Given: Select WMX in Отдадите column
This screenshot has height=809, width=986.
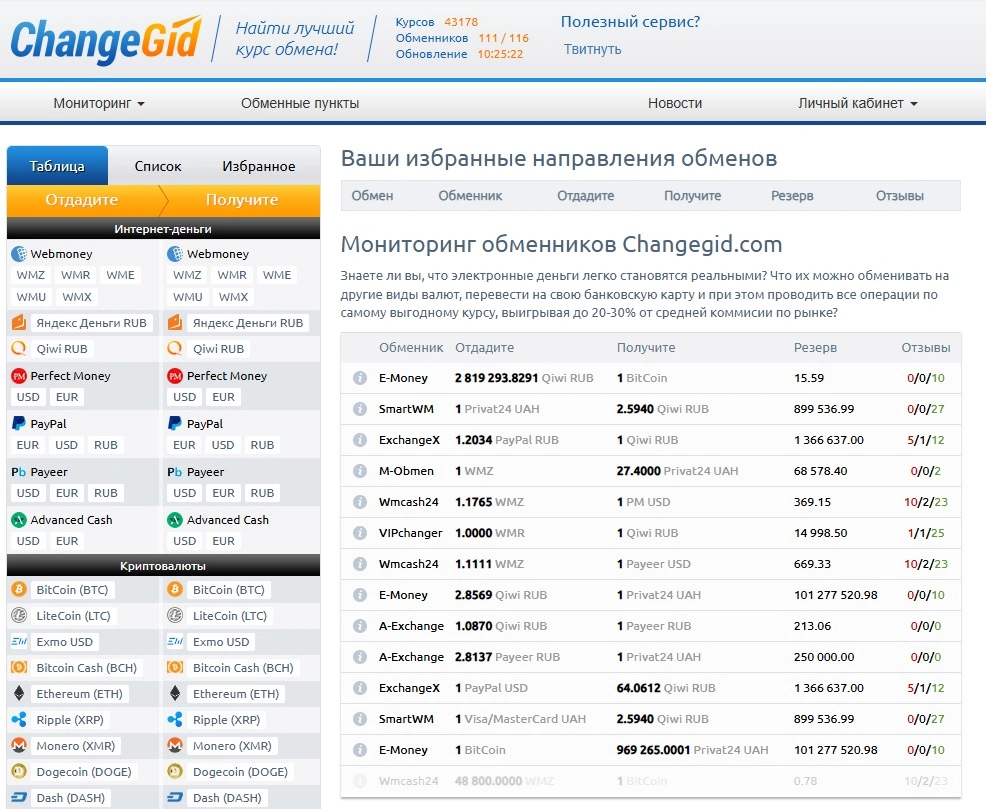Looking at the screenshot, I should click(77, 297).
